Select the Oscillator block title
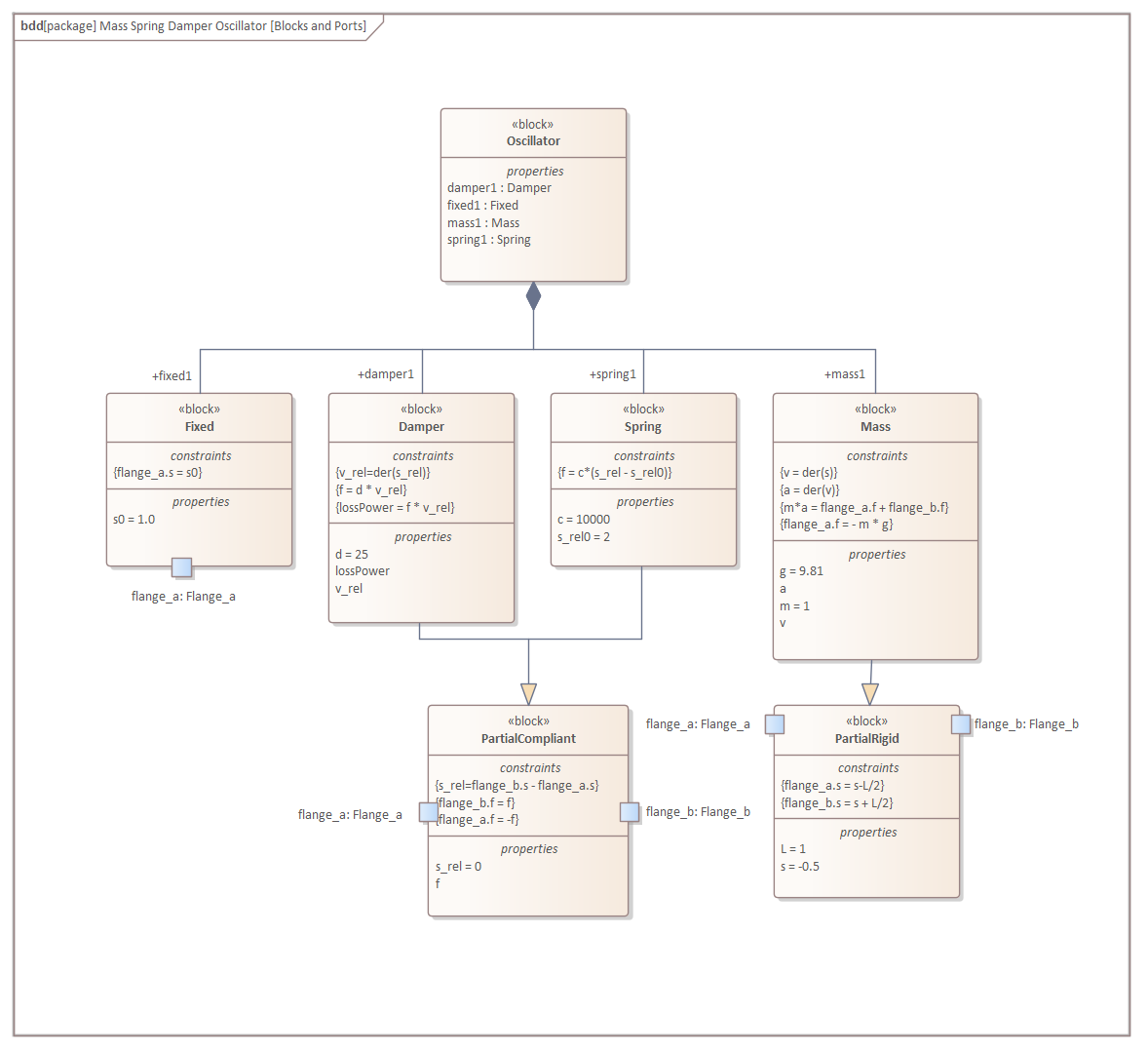Viewport: 1148px width, 1052px height. [x=533, y=141]
